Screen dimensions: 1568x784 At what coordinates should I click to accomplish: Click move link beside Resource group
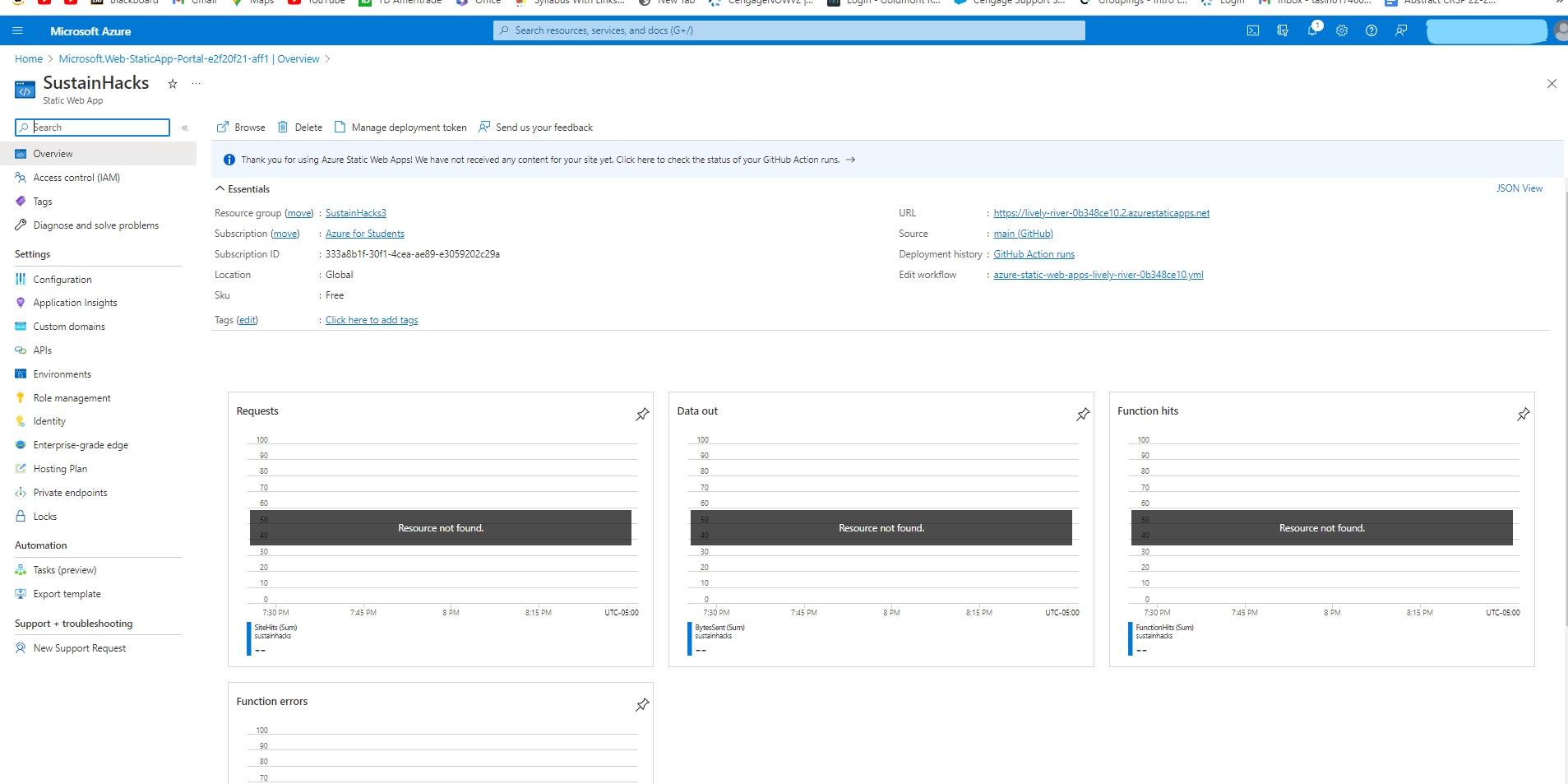click(x=299, y=213)
